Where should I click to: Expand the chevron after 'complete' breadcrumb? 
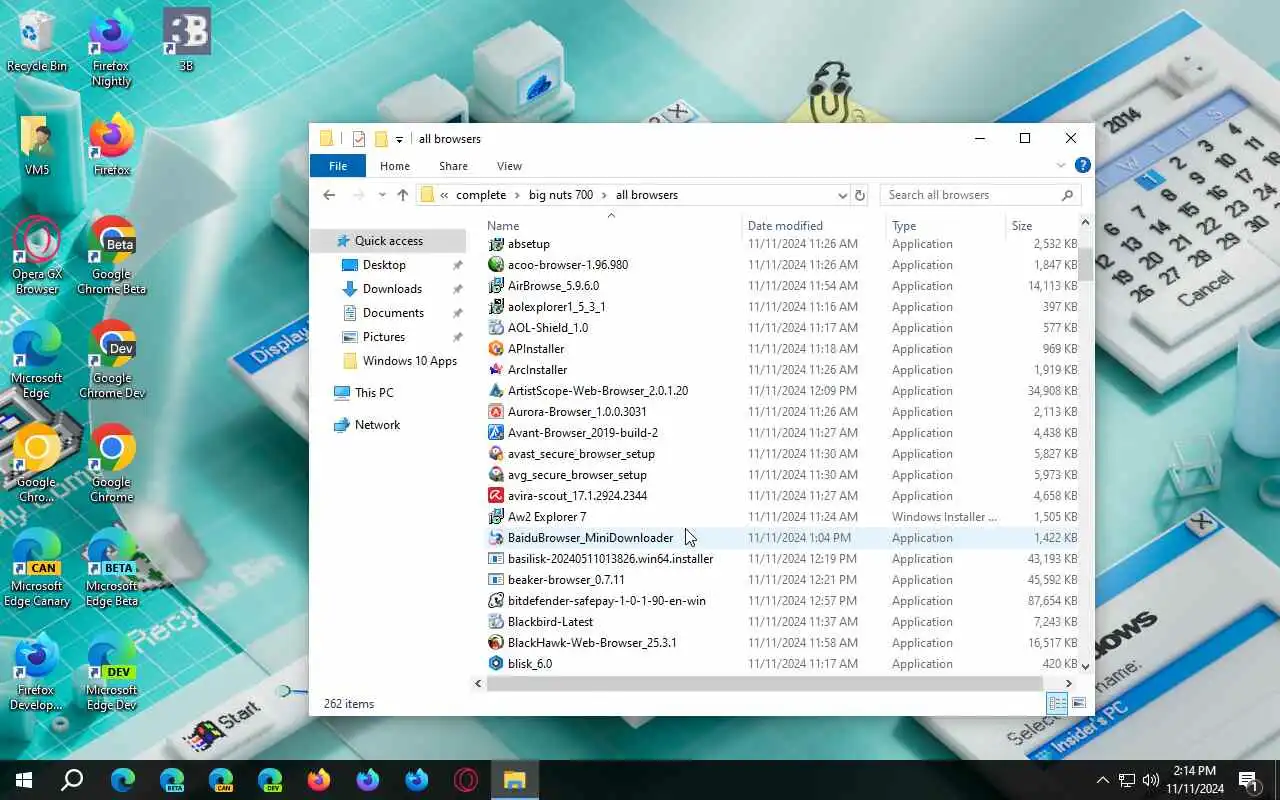click(517, 195)
